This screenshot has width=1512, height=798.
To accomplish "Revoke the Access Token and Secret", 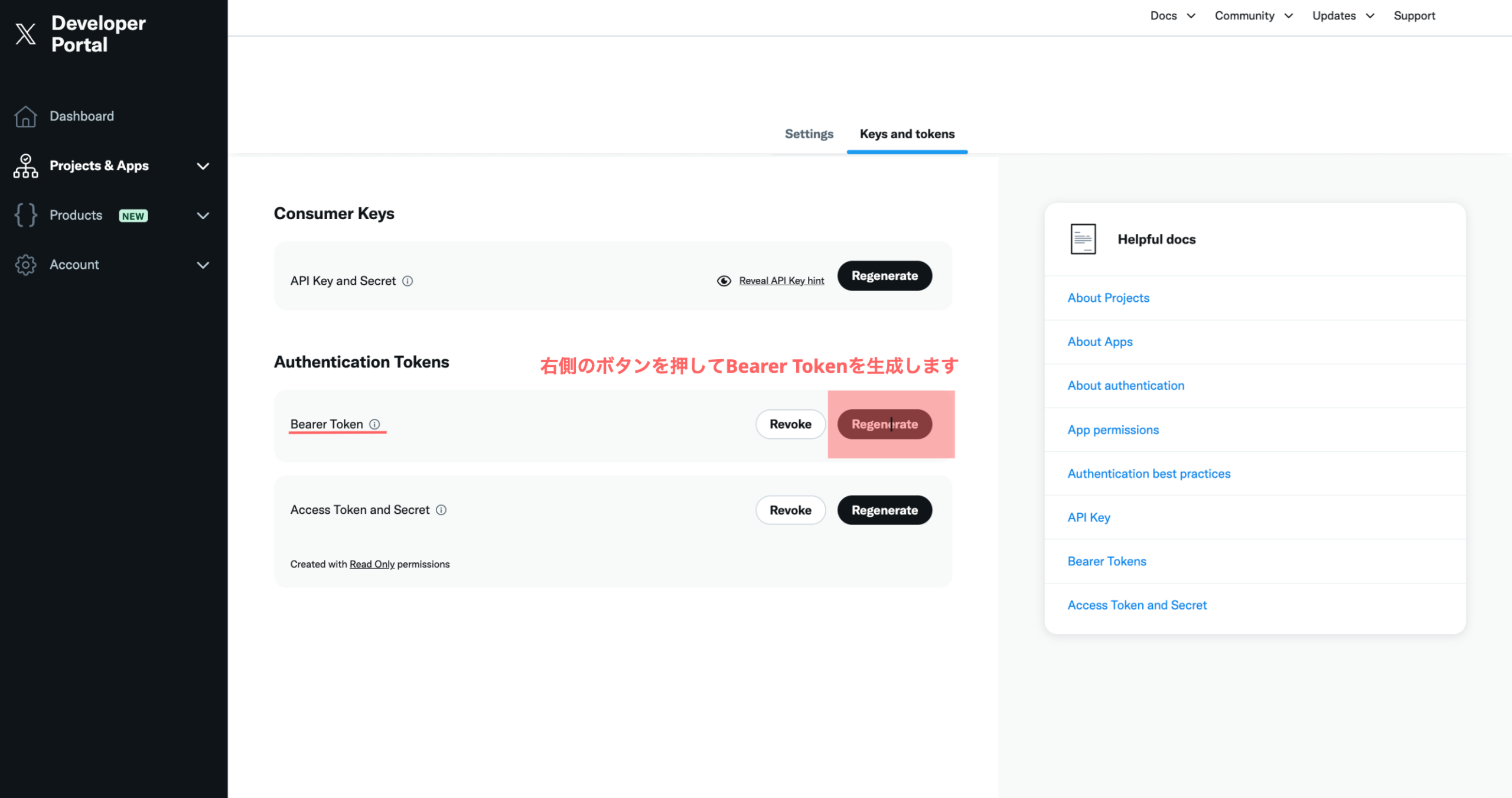I will click(790, 510).
